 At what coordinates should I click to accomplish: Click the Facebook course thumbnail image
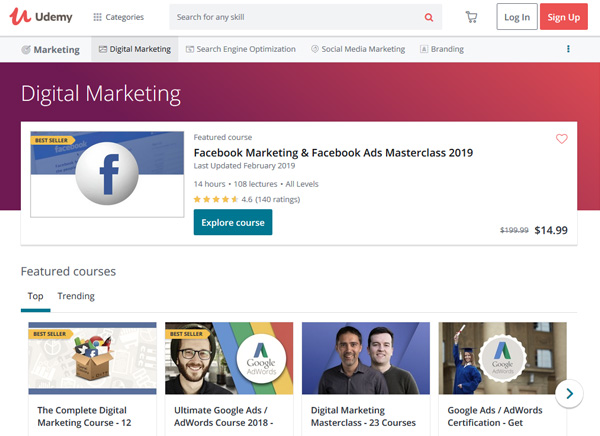click(x=107, y=174)
